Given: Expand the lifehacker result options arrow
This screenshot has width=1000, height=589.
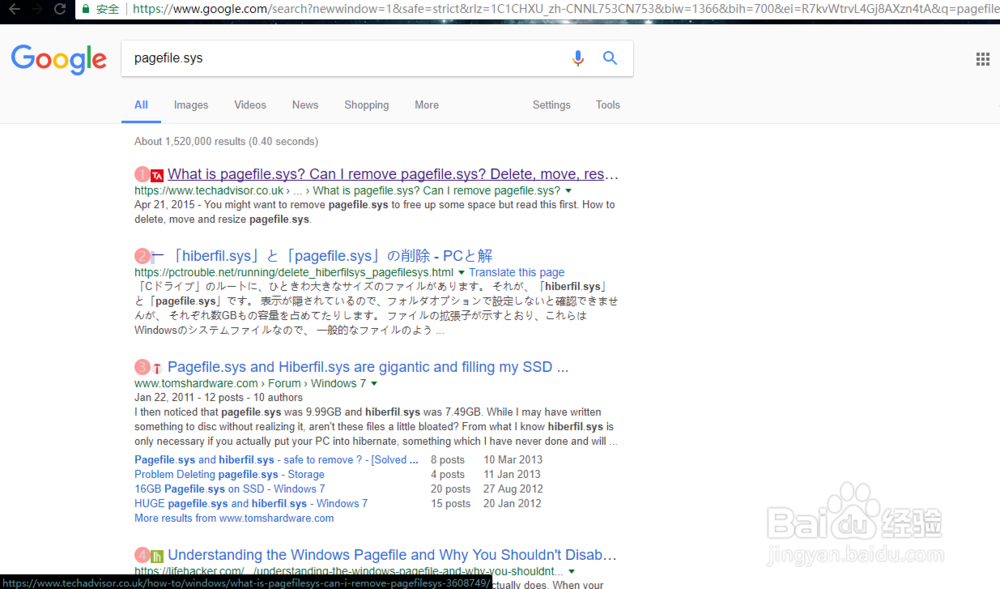Looking at the screenshot, I should (571, 572).
